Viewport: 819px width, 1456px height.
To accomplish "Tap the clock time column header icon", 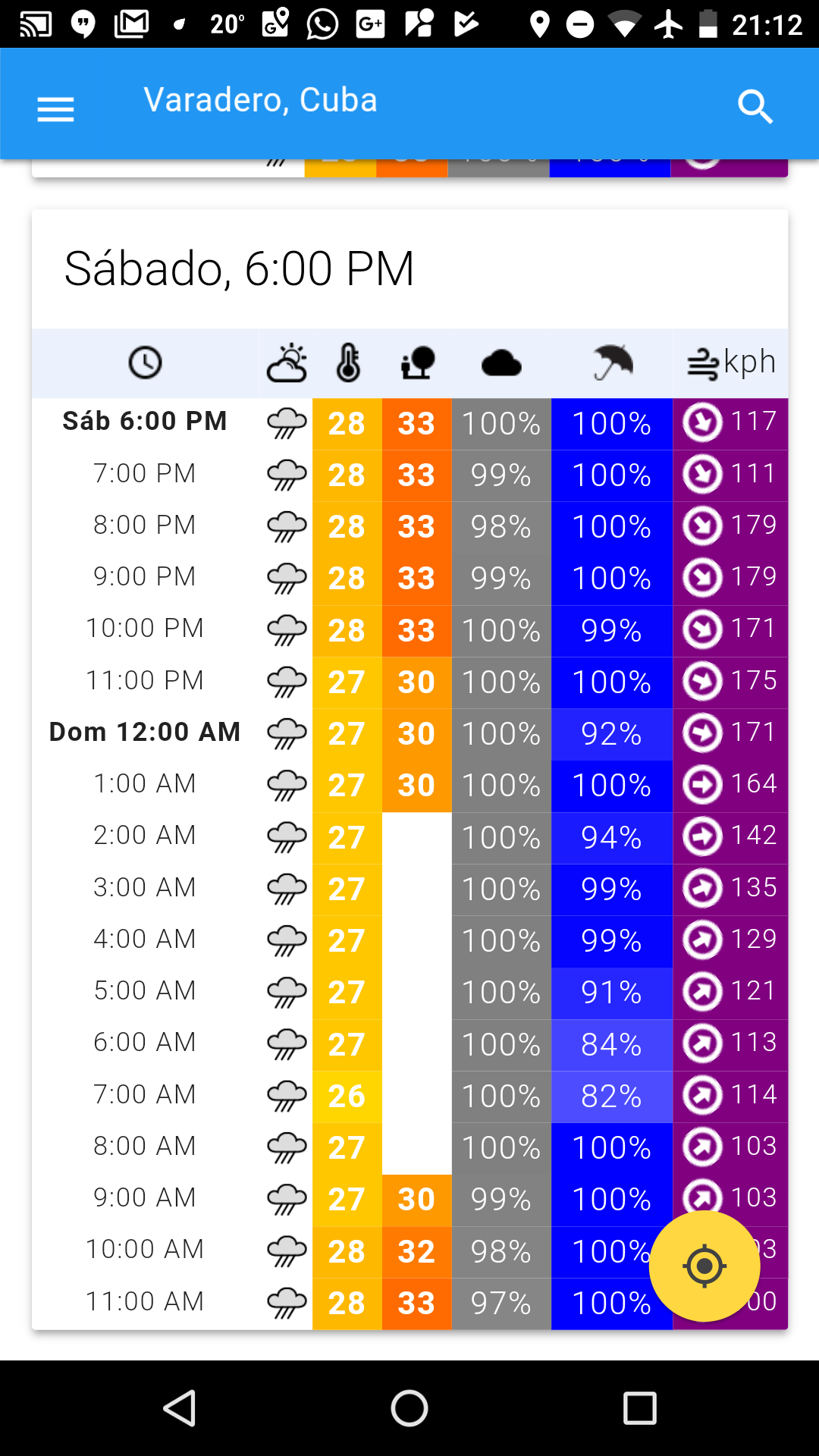I will [x=145, y=362].
